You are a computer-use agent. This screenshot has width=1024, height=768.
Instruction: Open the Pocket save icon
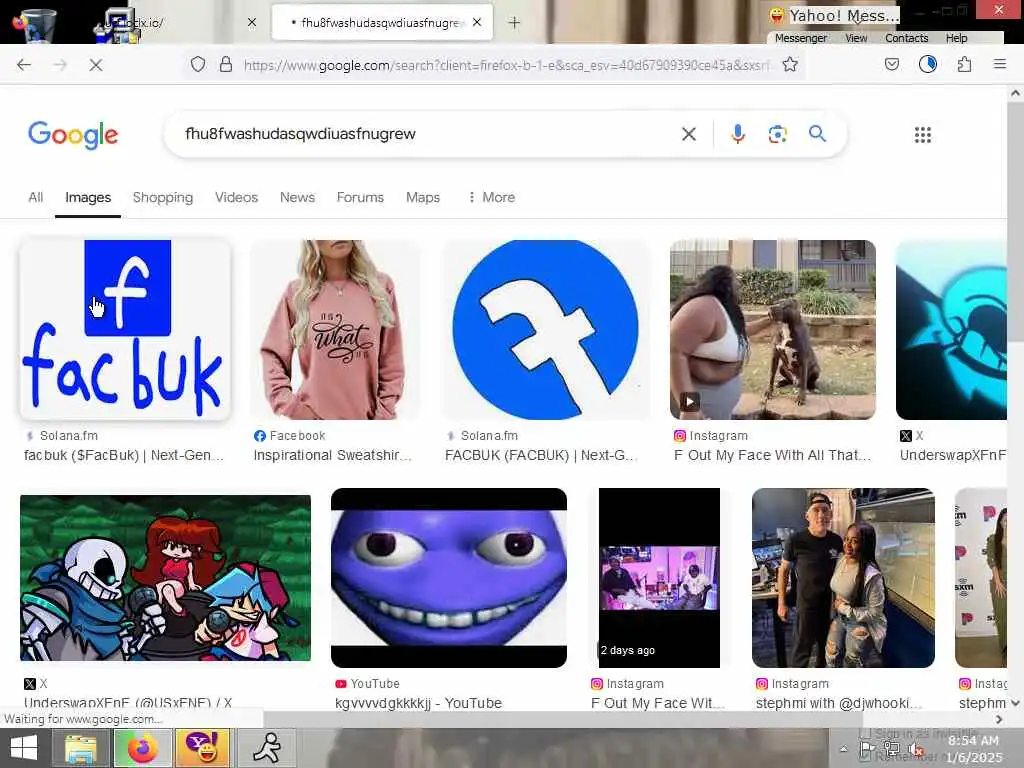coord(892,64)
